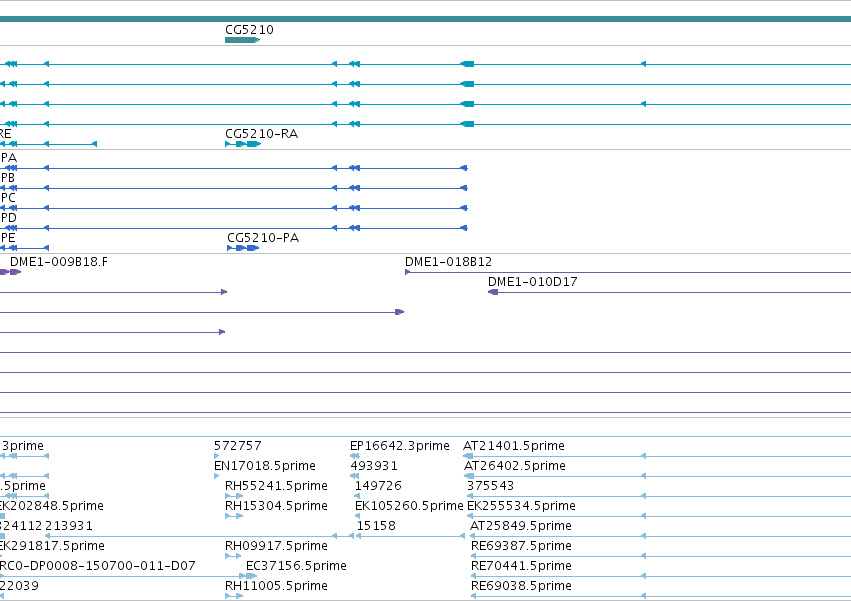Click the CG5210-PA protein label
This screenshot has width=851, height=601.
263,238
